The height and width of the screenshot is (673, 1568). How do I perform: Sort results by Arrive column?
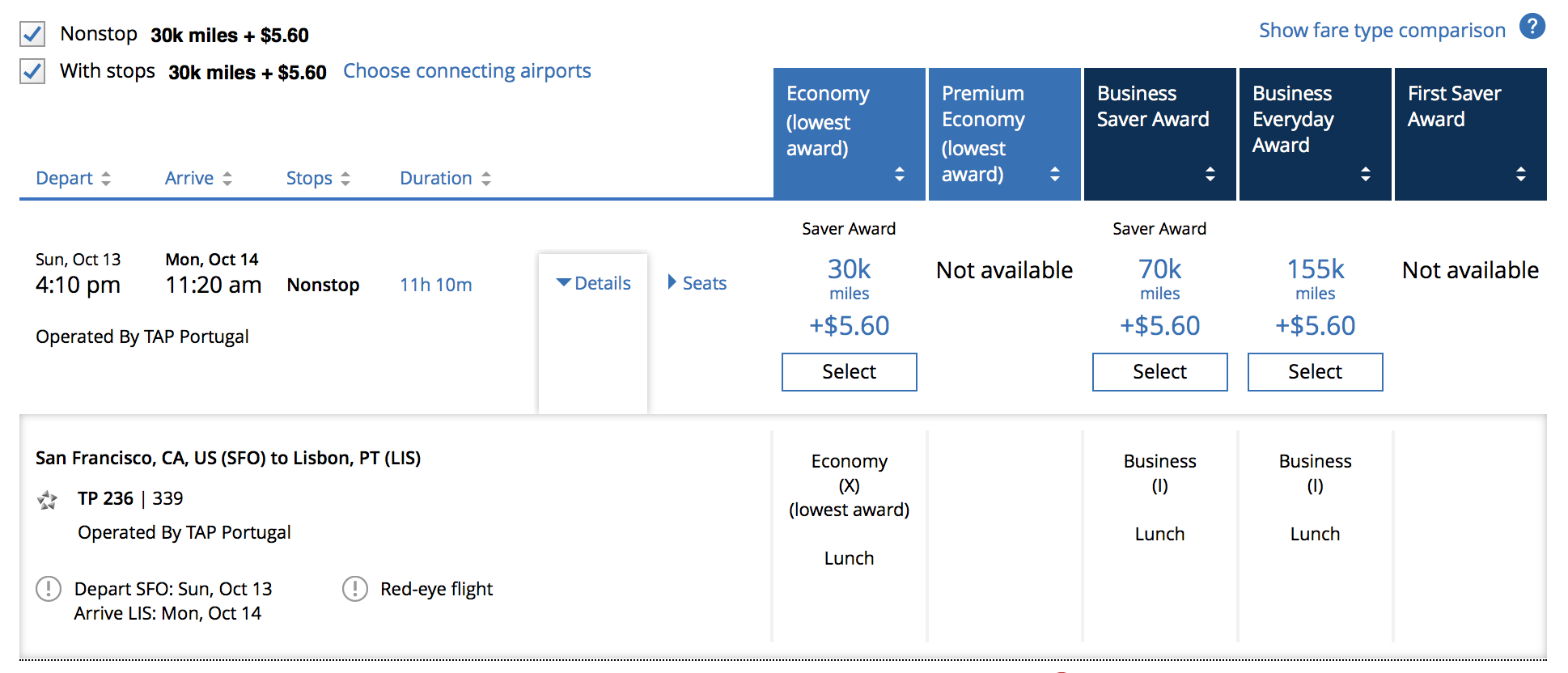click(198, 178)
